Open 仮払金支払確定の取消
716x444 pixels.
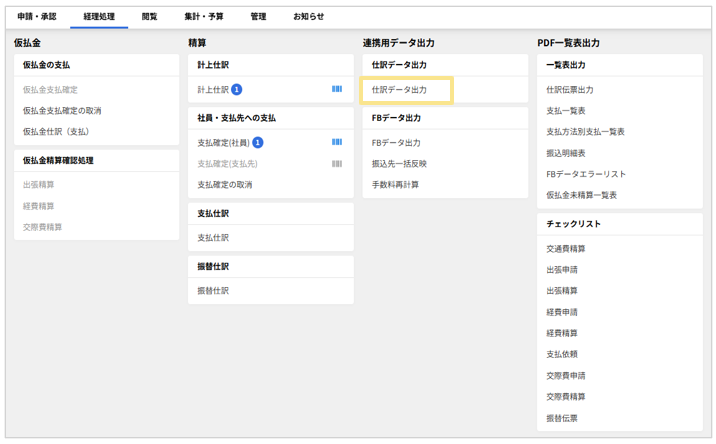click(x=62, y=111)
